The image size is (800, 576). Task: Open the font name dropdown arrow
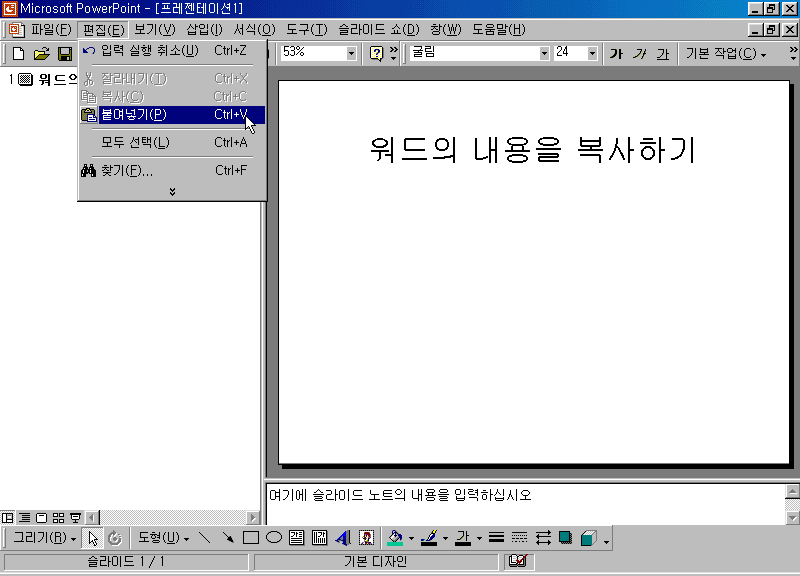[544, 53]
